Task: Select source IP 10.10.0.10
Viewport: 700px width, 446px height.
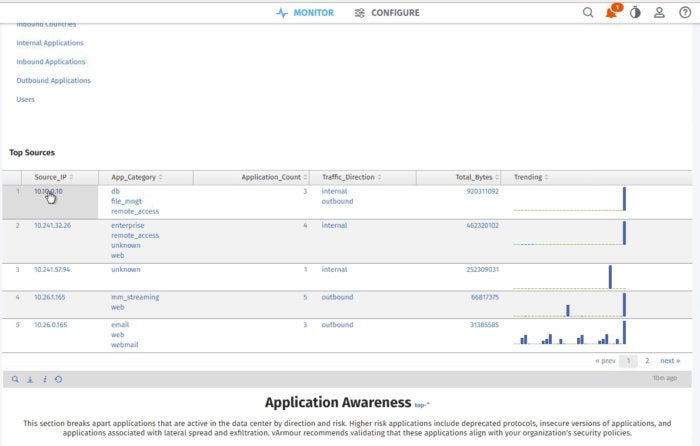Action: click(x=48, y=191)
